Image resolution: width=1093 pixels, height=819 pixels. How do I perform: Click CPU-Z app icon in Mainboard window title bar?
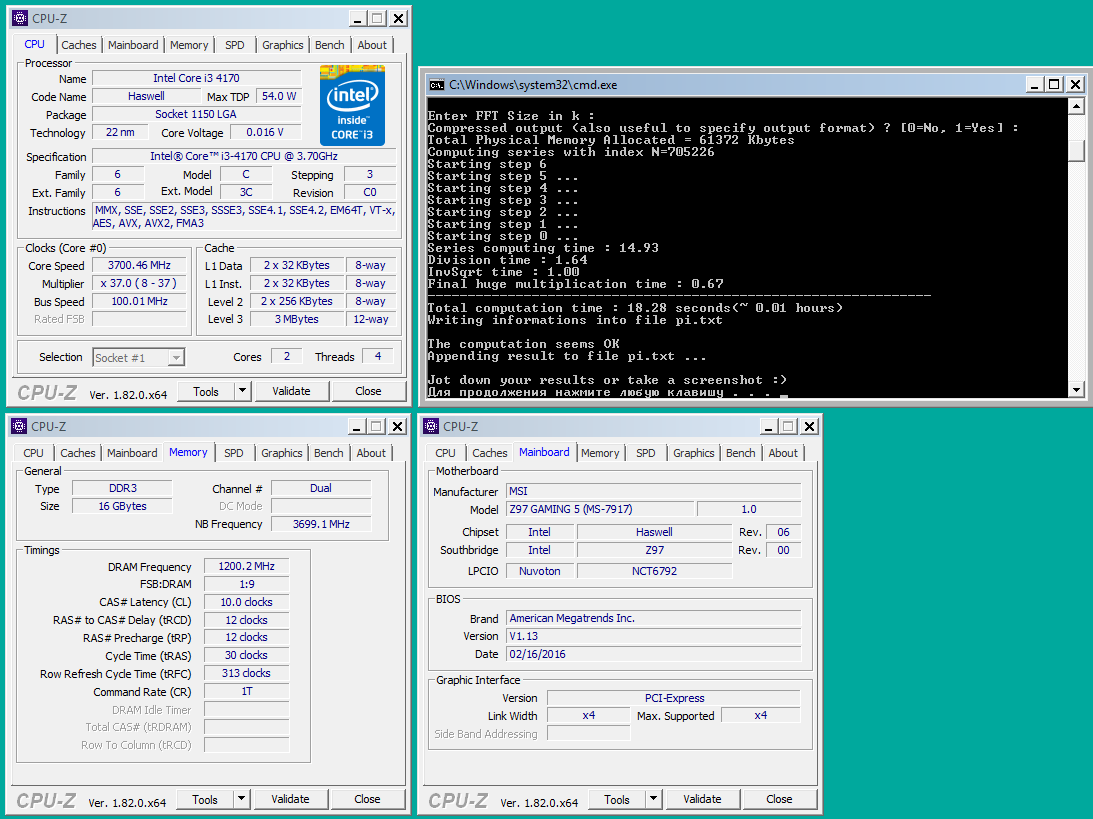(x=431, y=426)
